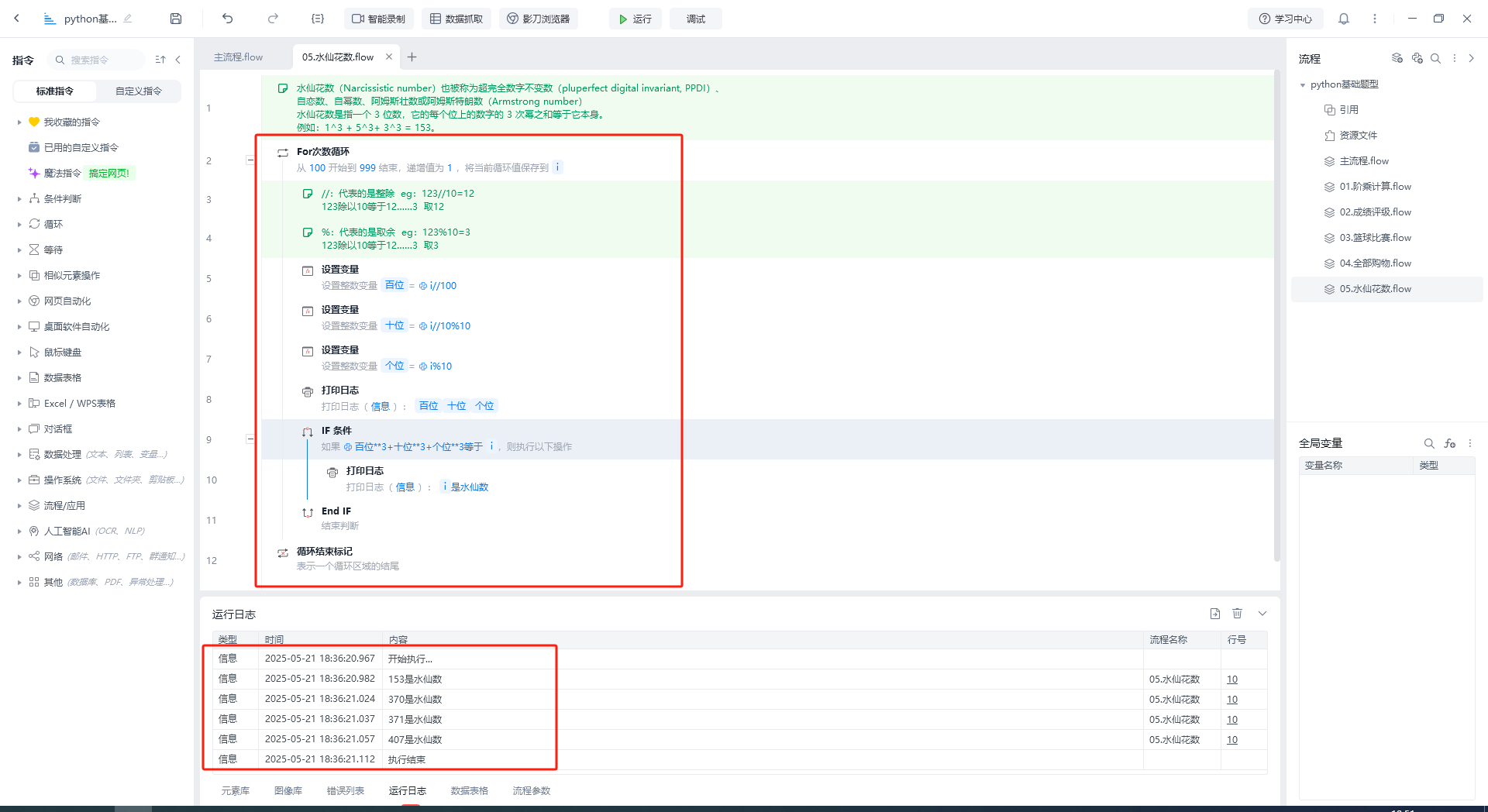1488x812 pixels.
Task: Open the 影刀浏览器 browser
Action: tap(539, 18)
